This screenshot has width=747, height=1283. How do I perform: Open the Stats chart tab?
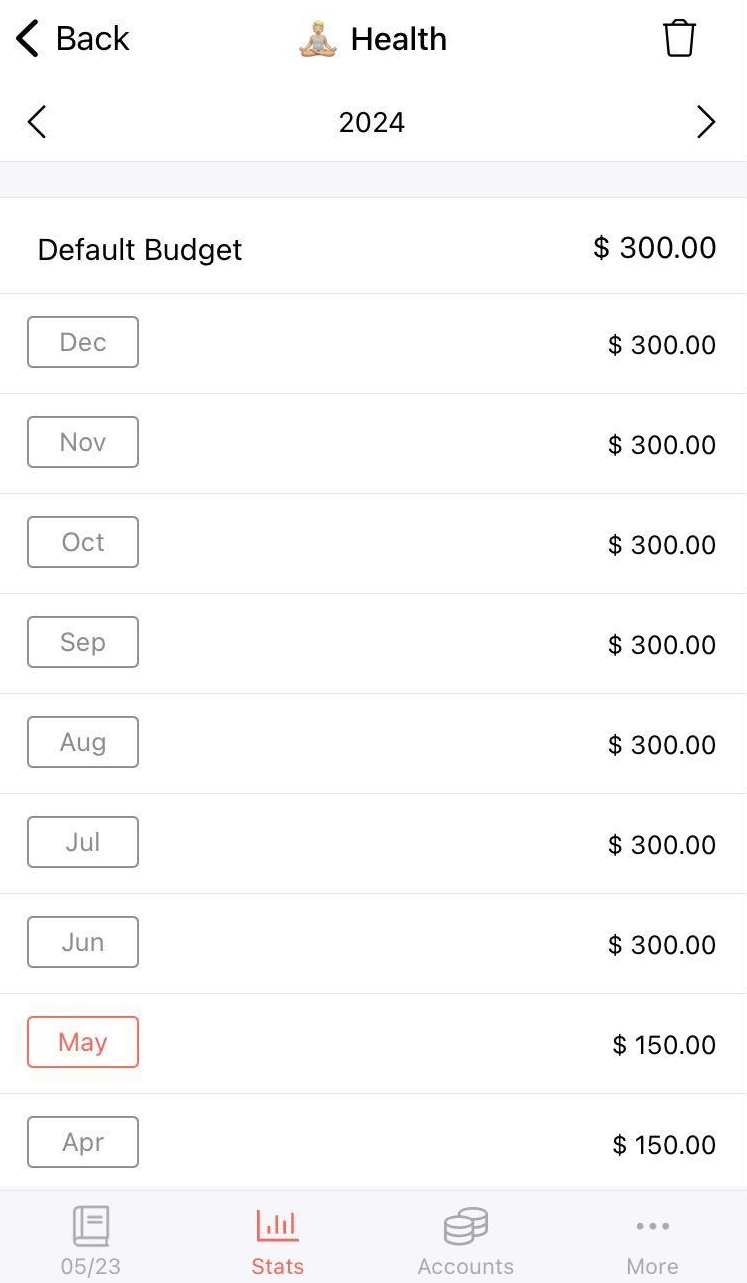(277, 1241)
